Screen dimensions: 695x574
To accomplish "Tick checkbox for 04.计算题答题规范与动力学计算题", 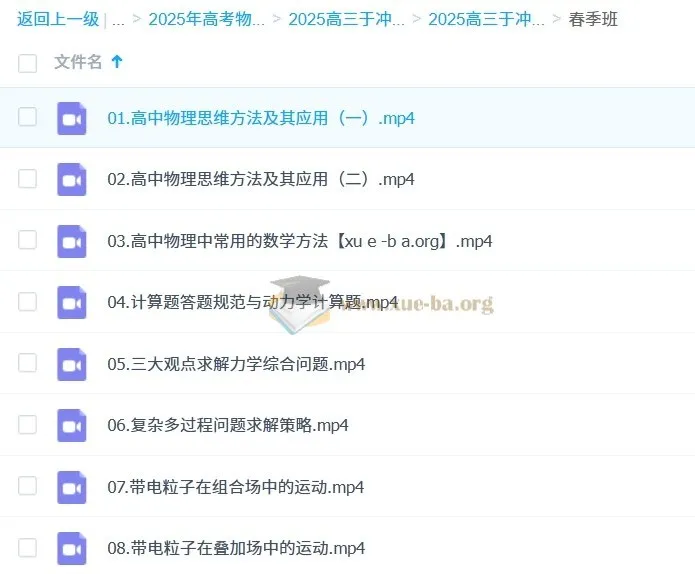I will [x=27, y=301].
